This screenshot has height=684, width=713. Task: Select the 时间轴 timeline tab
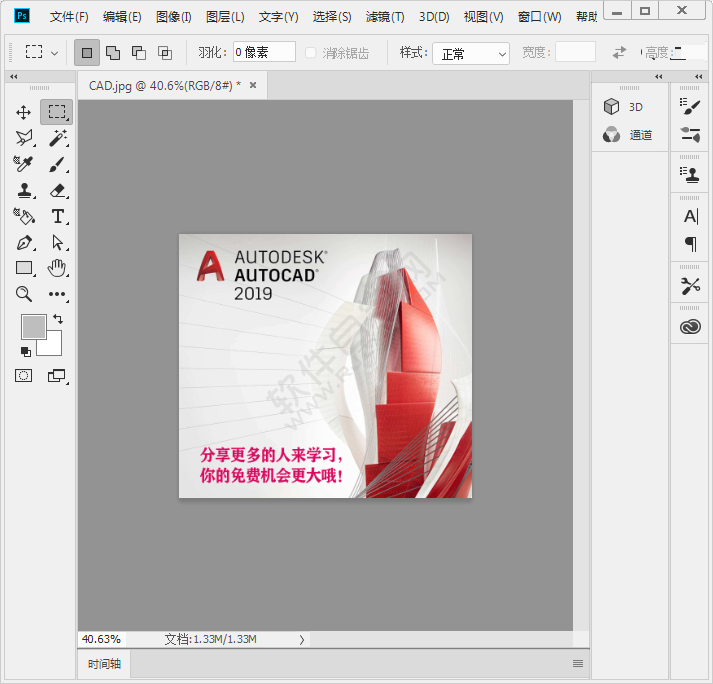pos(104,664)
